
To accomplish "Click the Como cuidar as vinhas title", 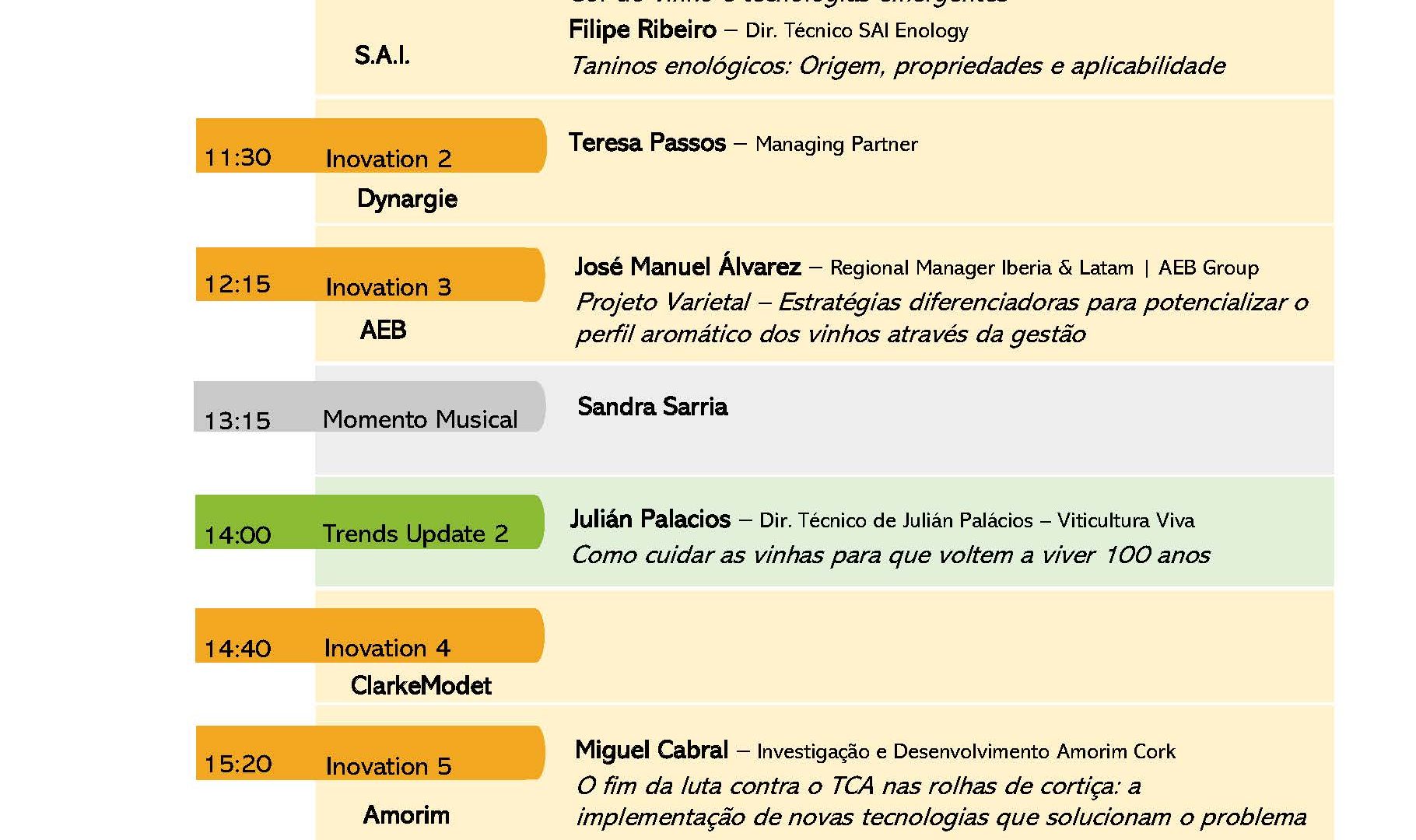I will point(890,555).
